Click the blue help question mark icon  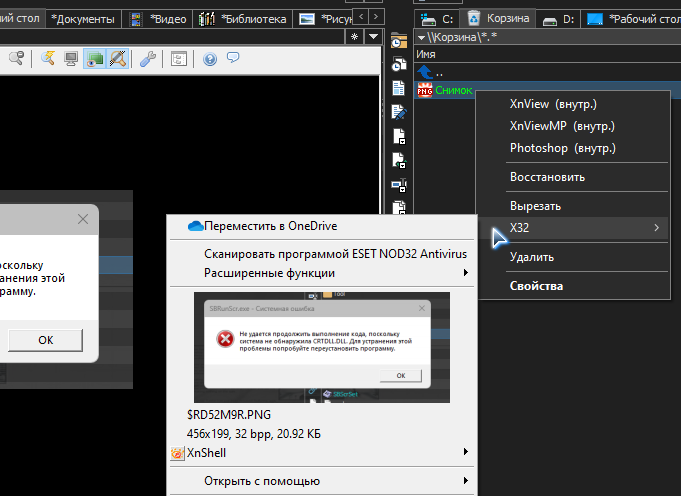click(210, 59)
